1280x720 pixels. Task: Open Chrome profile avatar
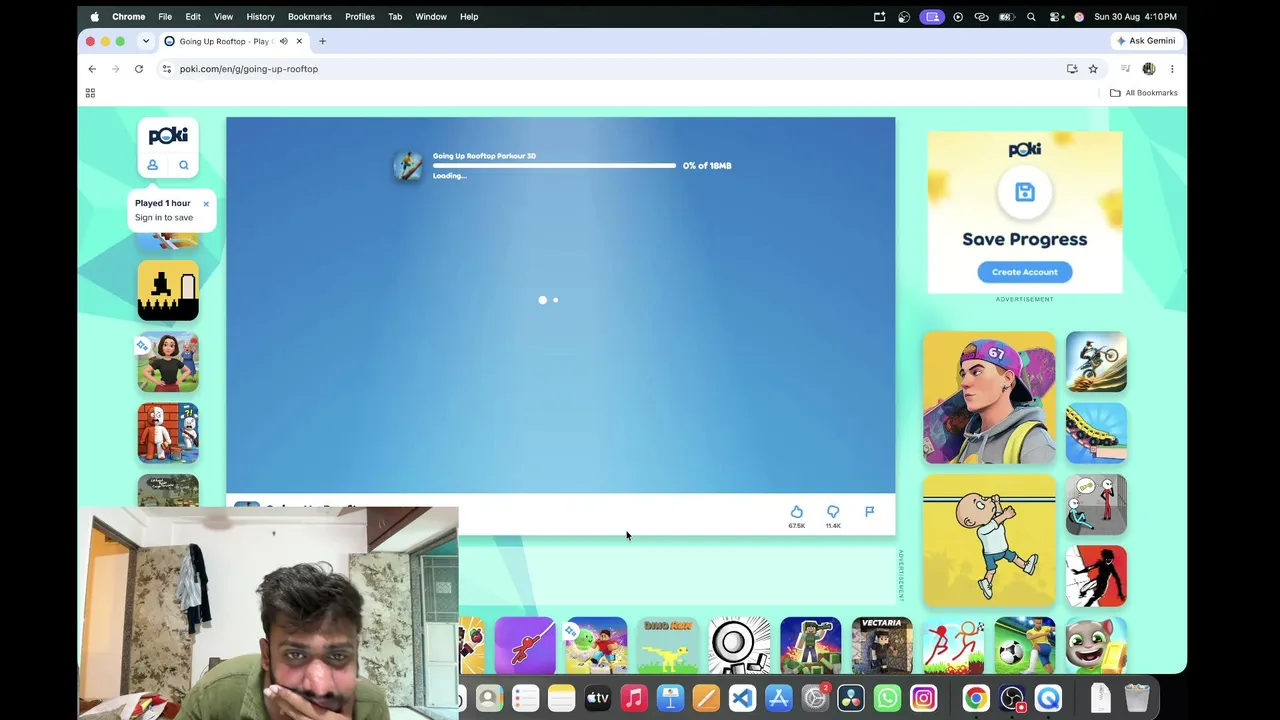1149,69
